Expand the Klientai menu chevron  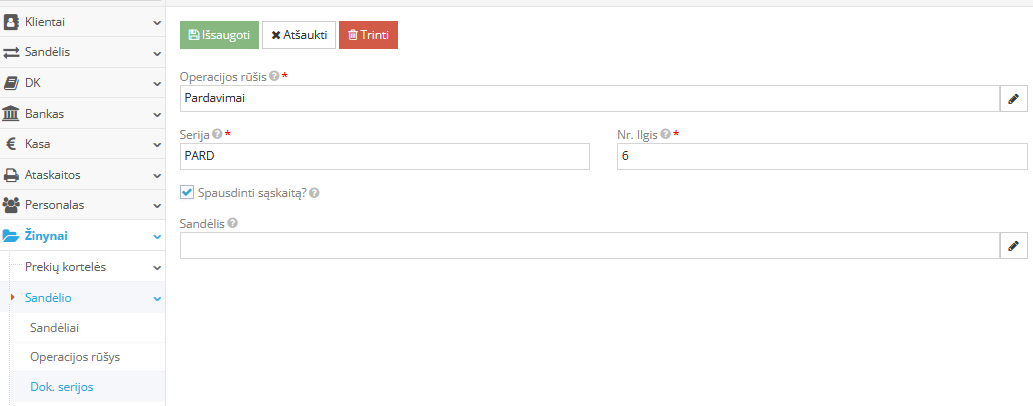click(x=157, y=21)
